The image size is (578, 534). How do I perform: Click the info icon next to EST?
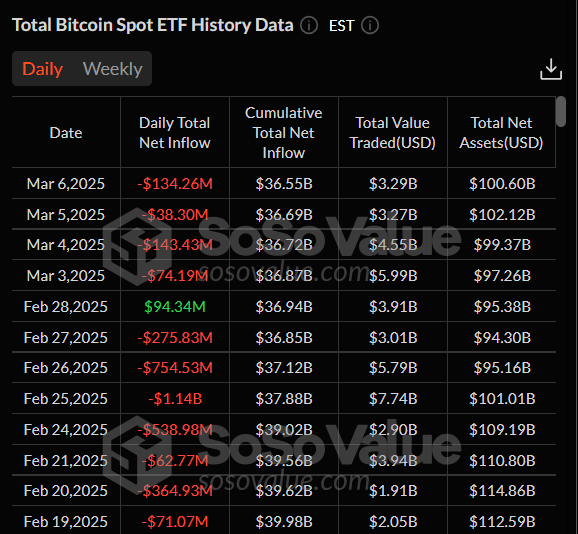pos(370,25)
